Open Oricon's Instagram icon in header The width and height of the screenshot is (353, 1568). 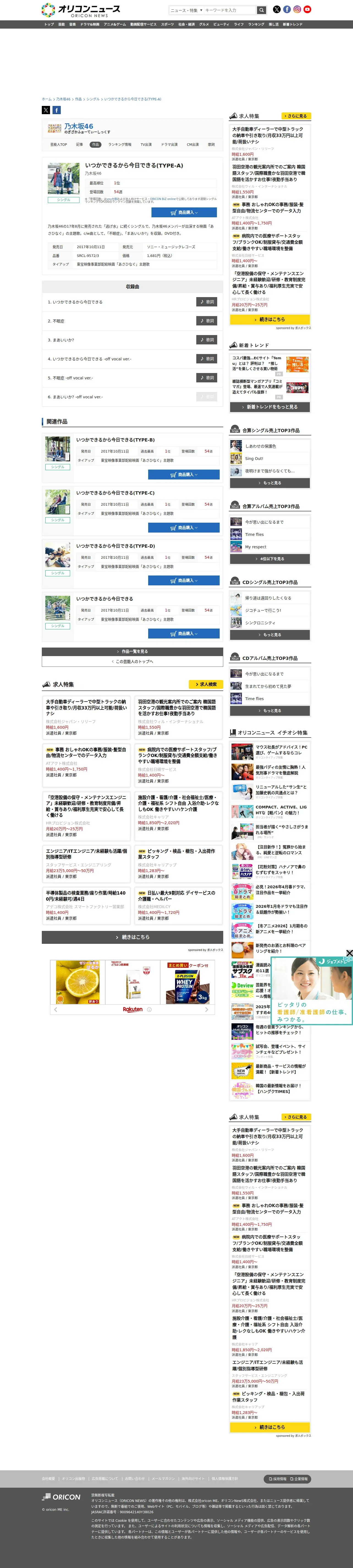point(297,9)
